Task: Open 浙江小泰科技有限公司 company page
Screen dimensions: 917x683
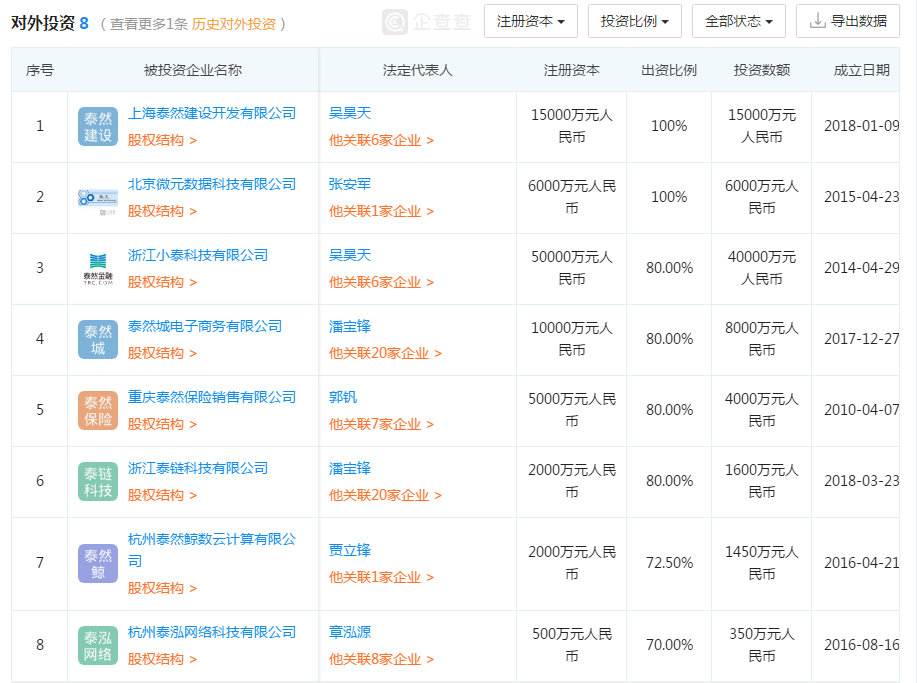Action: click(198, 255)
